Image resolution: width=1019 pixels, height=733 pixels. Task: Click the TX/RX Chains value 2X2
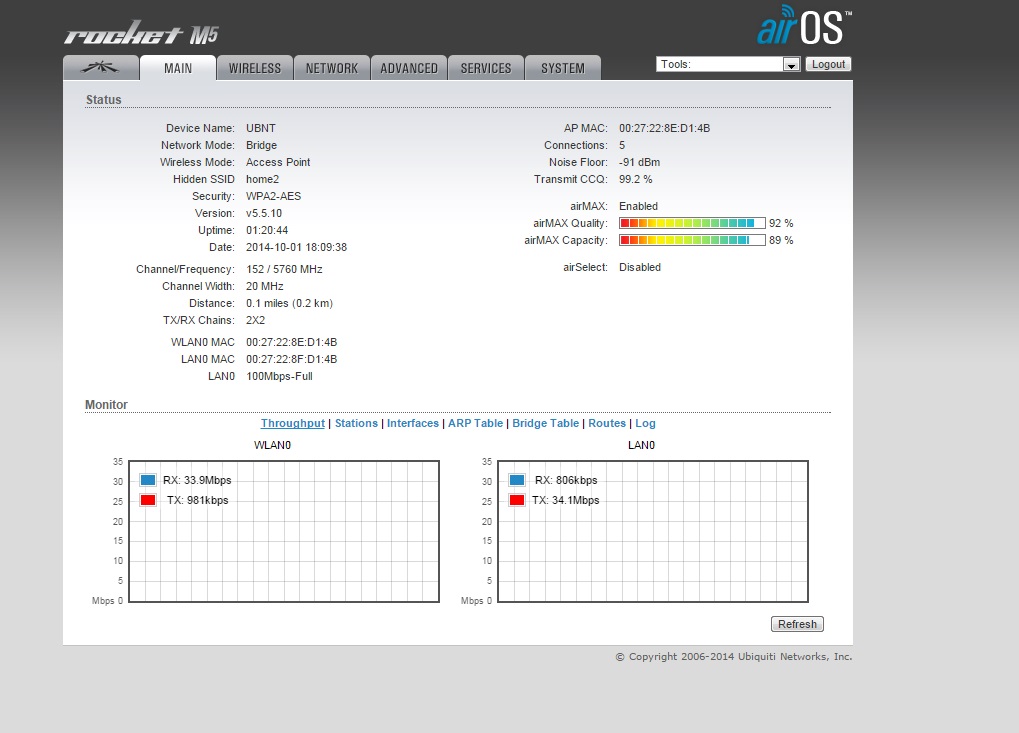pyautogui.click(x=255, y=320)
